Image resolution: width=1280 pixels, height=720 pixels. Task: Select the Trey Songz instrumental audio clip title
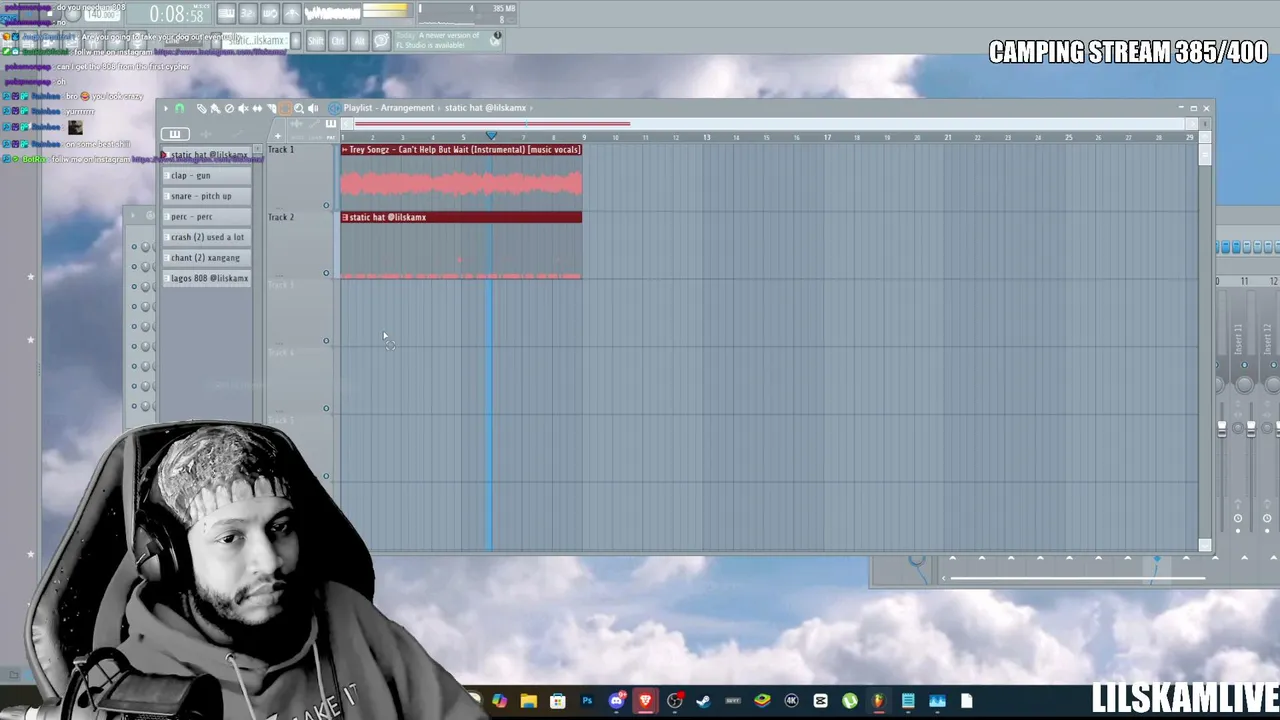pyautogui.click(x=461, y=150)
